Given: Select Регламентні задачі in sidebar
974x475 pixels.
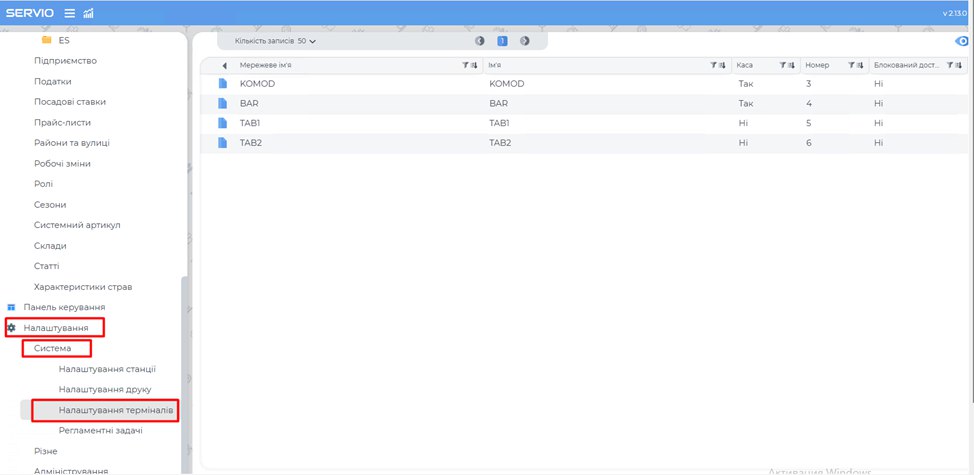Looking at the screenshot, I should point(100,430).
